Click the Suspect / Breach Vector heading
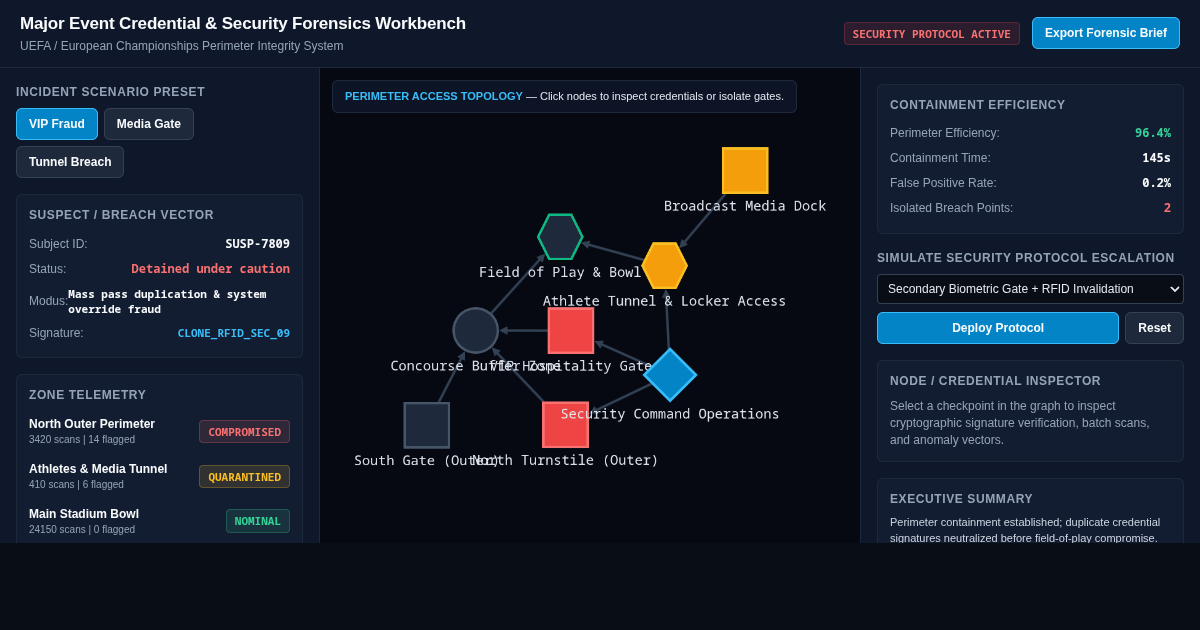1200x630 pixels. [x=121, y=215]
